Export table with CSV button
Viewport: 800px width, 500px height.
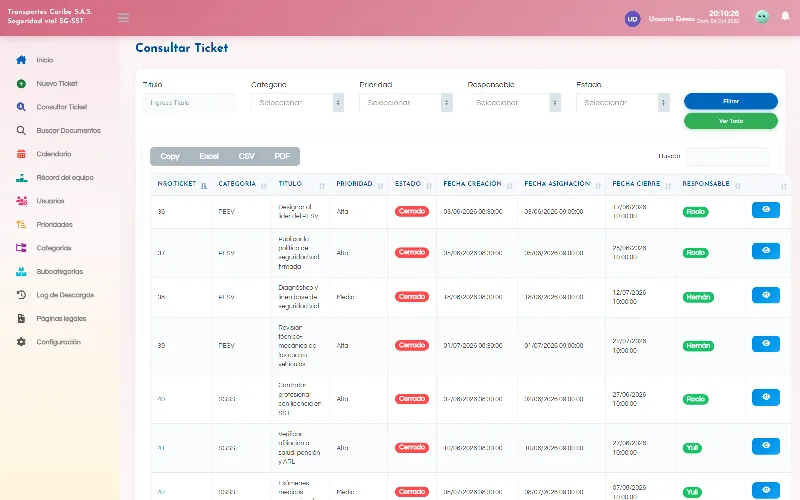tap(246, 156)
